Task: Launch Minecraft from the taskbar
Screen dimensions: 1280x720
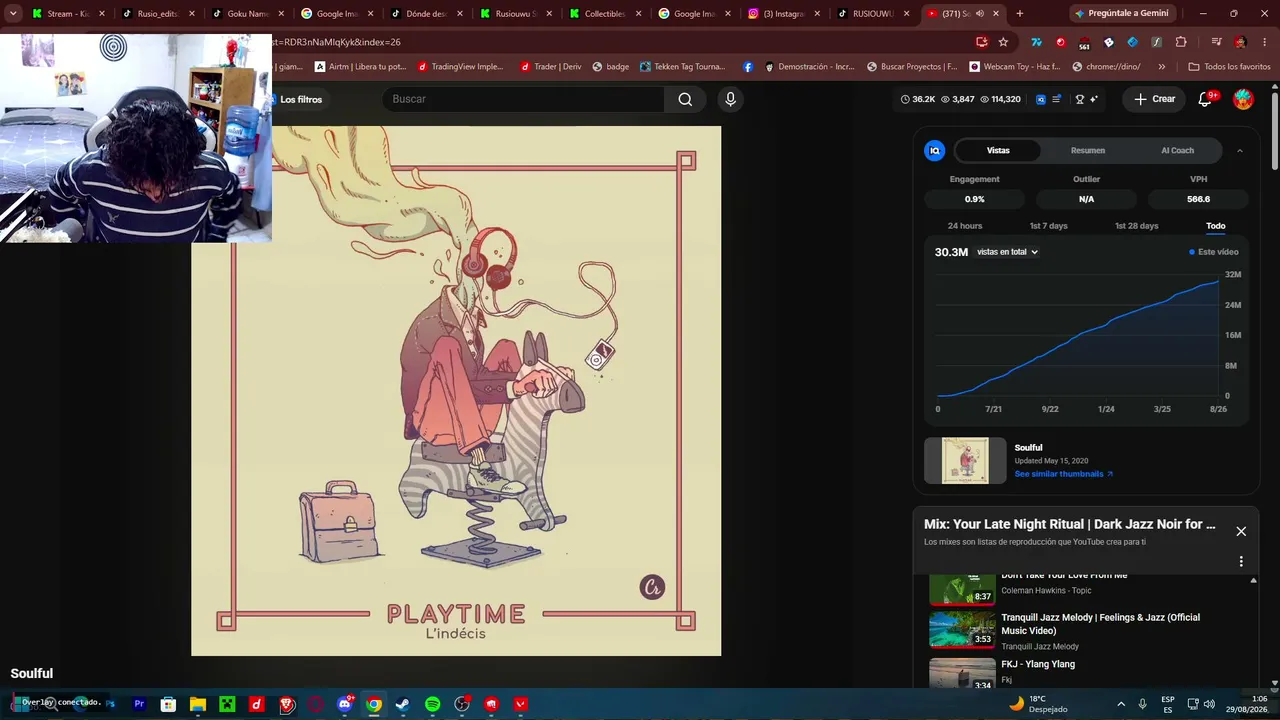Action: point(227,704)
